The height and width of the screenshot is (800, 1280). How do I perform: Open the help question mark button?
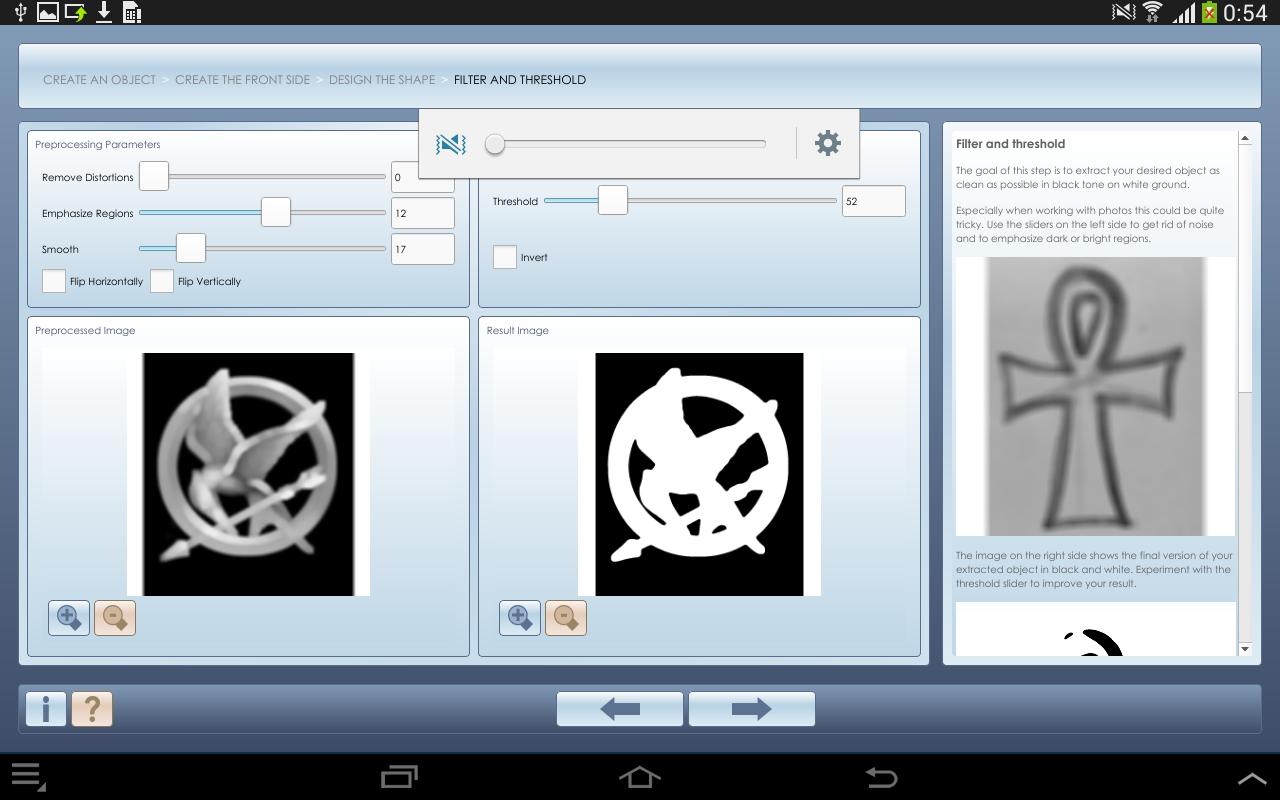click(92, 709)
